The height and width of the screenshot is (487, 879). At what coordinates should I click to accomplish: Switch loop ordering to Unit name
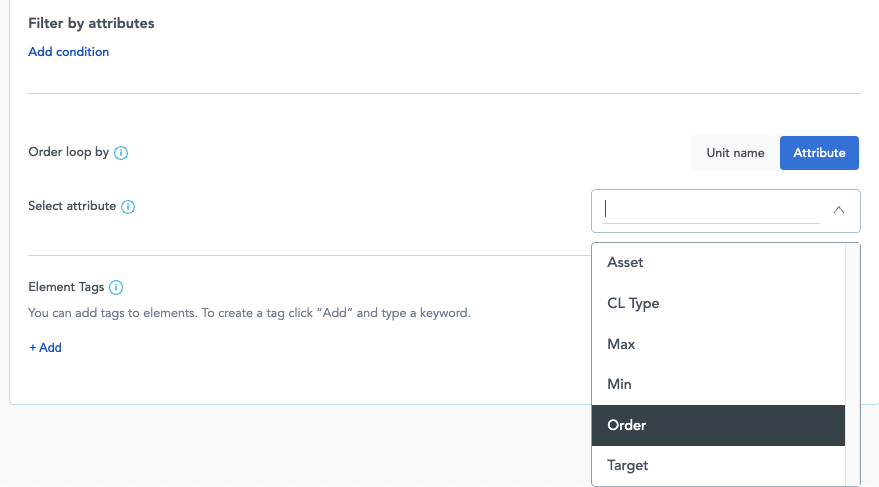pos(735,153)
